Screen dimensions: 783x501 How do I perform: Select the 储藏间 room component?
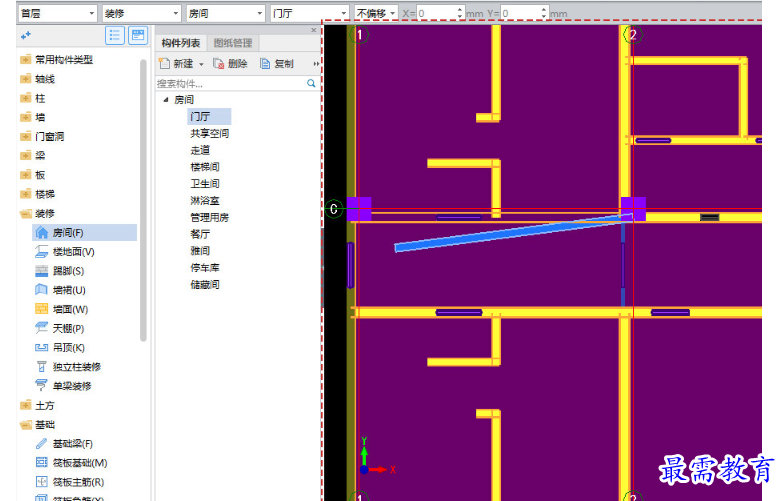tap(205, 285)
